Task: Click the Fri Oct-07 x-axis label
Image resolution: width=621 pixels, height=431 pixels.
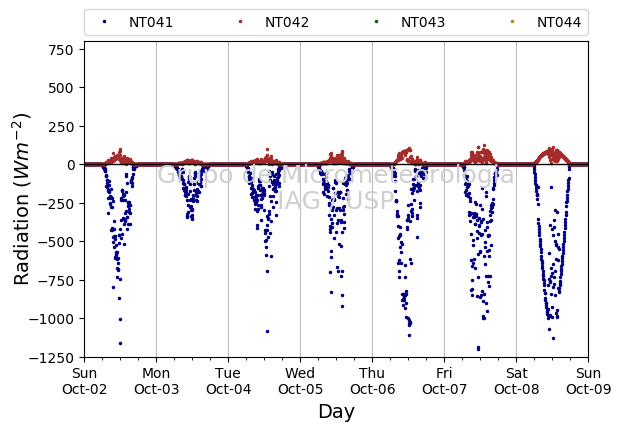Action: point(444,381)
